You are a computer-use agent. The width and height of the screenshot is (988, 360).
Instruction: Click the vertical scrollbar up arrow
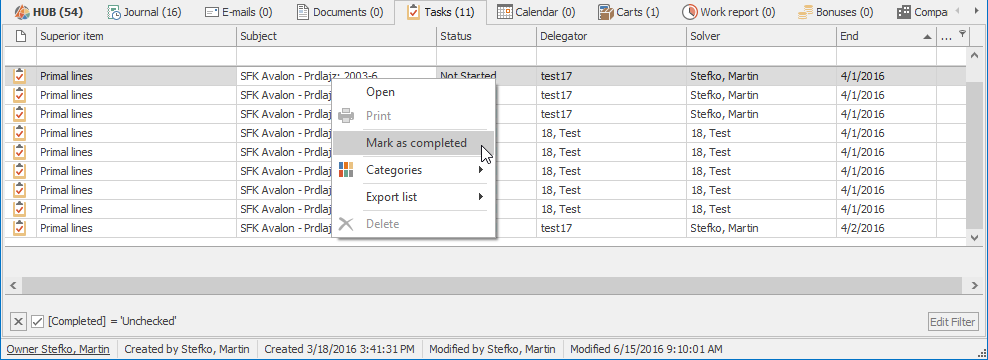click(974, 55)
